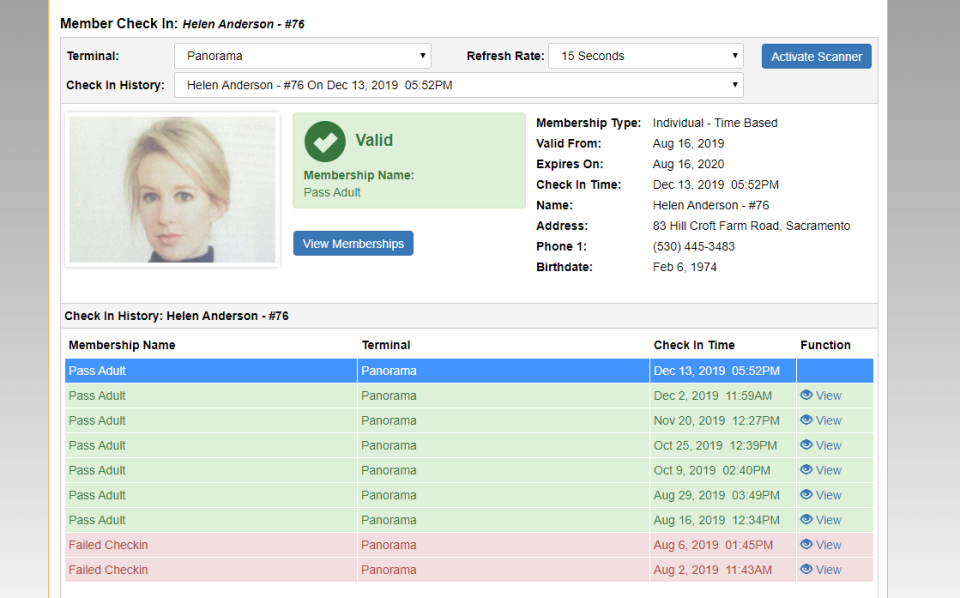Image resolution: width=960 pixels, height=598 pixels.
Task: Click the View Memberships button
Action: coord(353,244)
